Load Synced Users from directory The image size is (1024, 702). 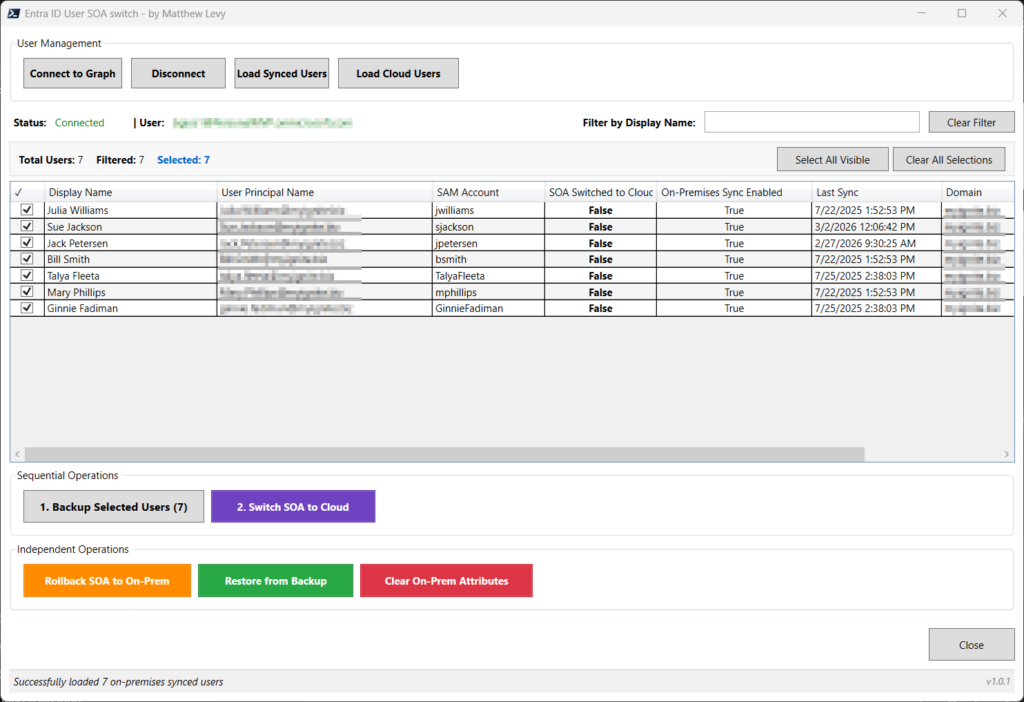tap(281, 73)
